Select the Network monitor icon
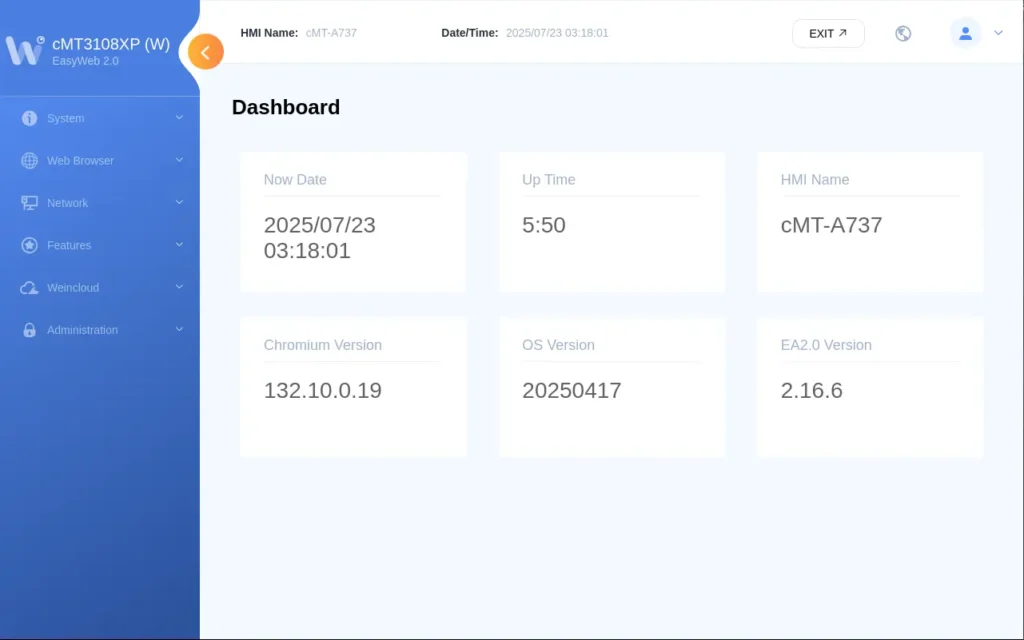 28,202
